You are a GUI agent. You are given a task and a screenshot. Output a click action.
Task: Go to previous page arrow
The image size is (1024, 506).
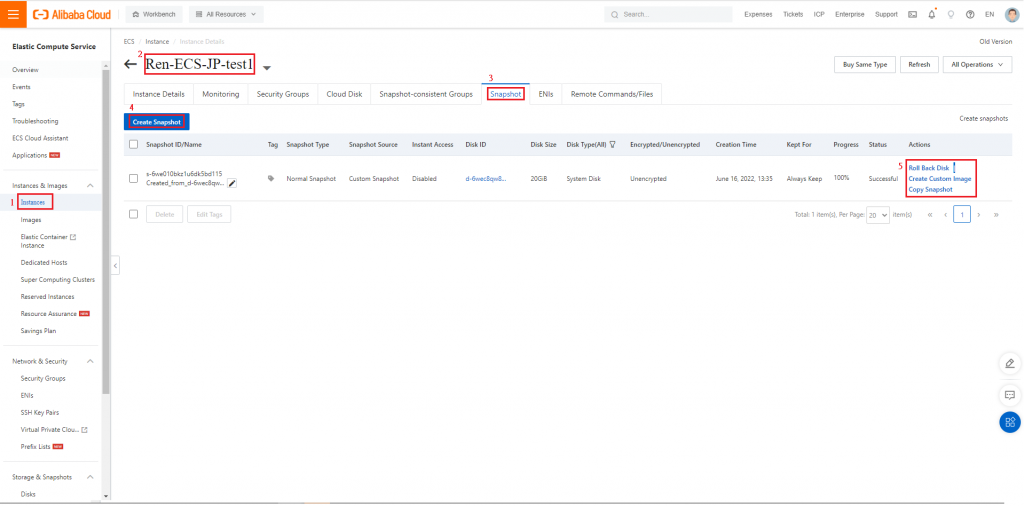[x=945, y=214]
